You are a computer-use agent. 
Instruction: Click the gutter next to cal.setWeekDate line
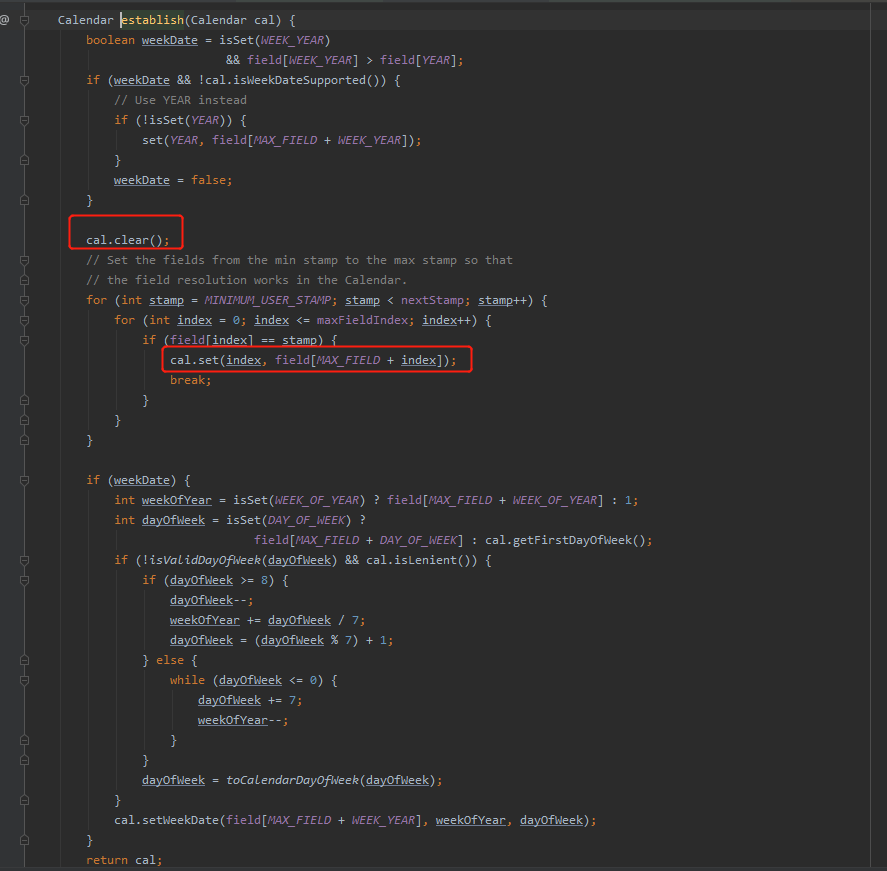click(8, 819)
